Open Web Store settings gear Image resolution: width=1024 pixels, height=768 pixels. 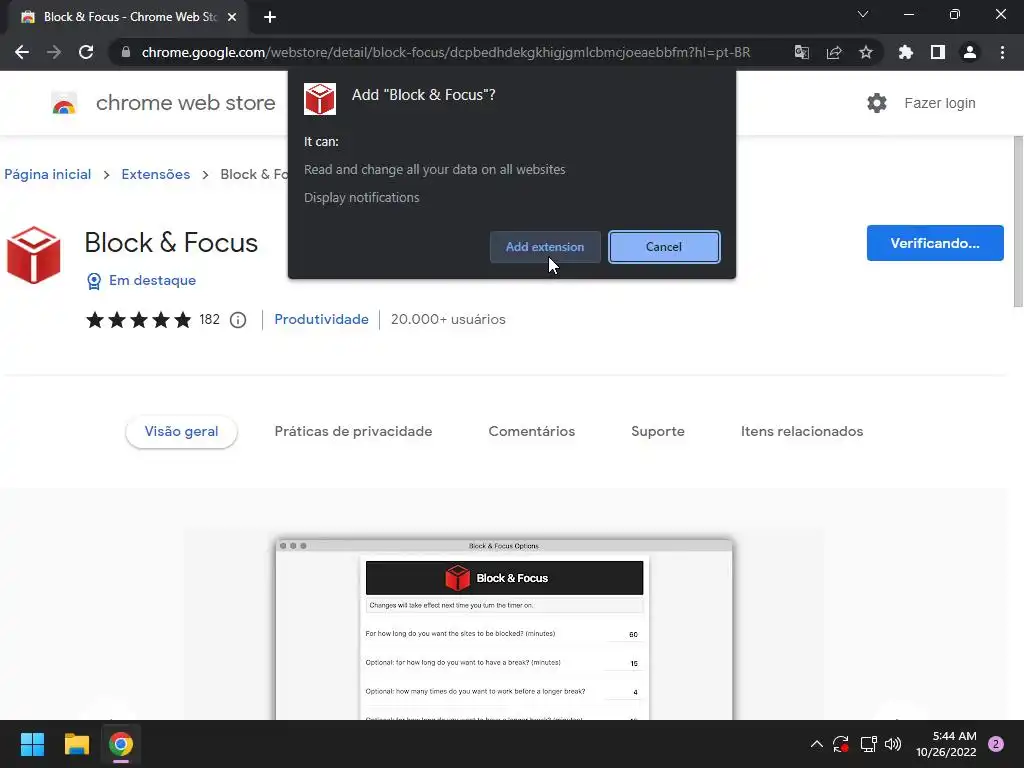(876, 103)
